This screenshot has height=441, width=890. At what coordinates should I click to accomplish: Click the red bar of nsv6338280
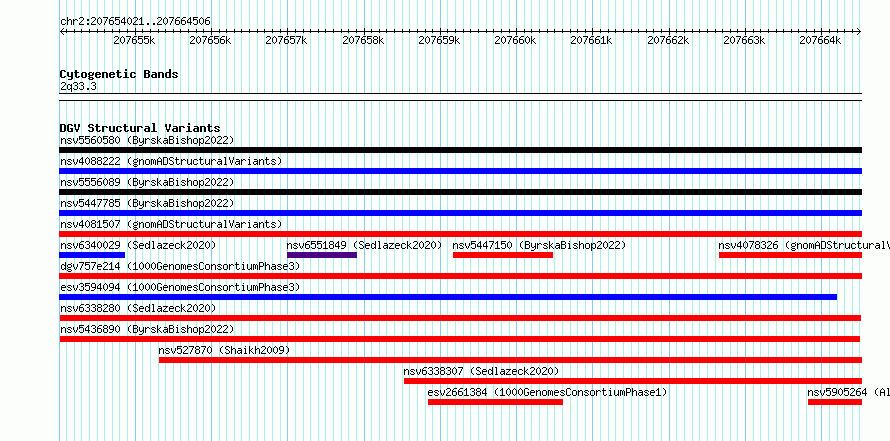click(460, 318)
